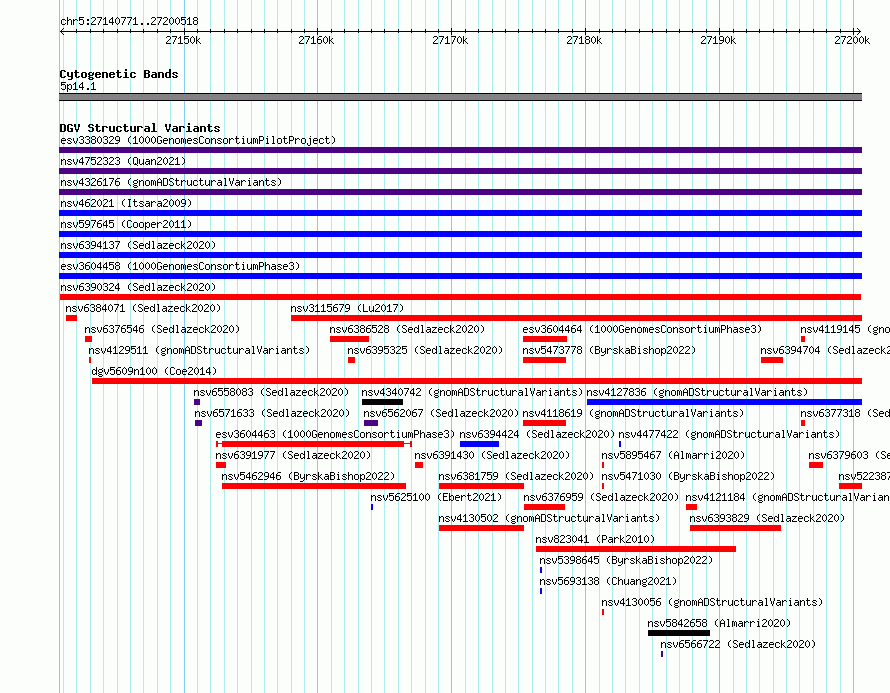Click the small red nsv4121184 glyph

[691, 507]
